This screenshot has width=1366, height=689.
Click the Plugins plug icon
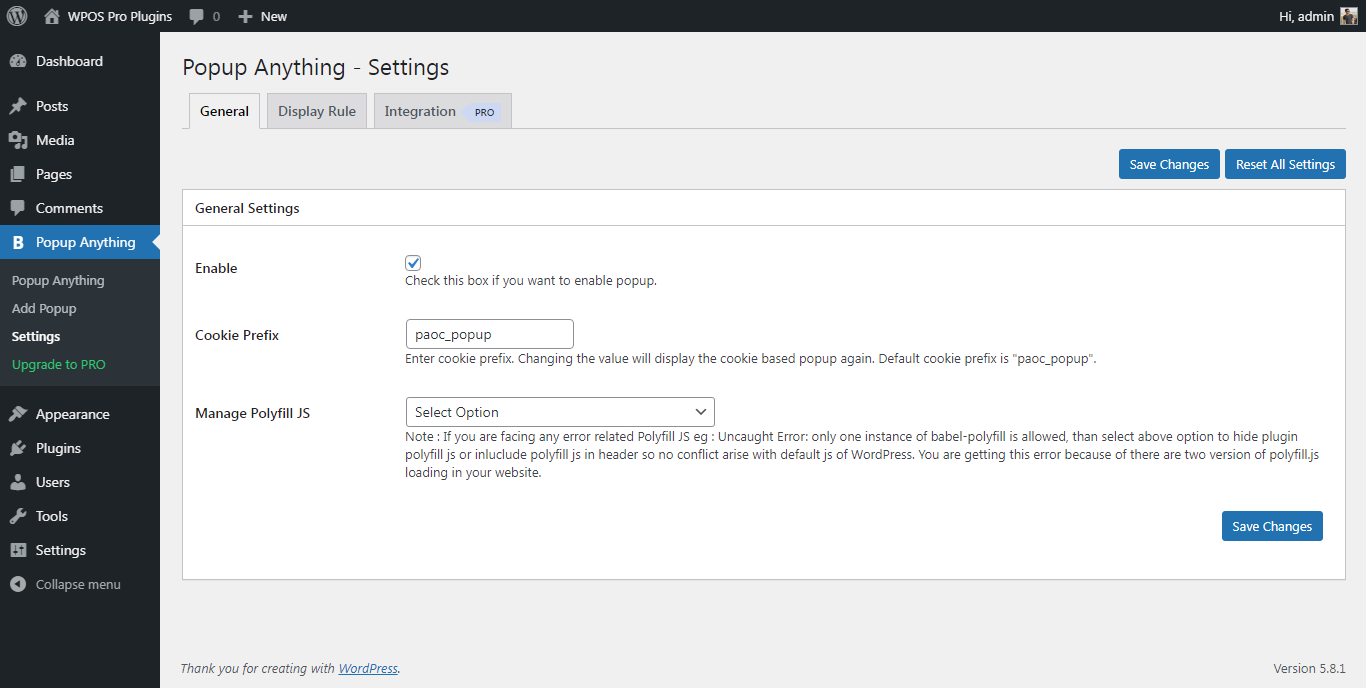coord(18,448)
